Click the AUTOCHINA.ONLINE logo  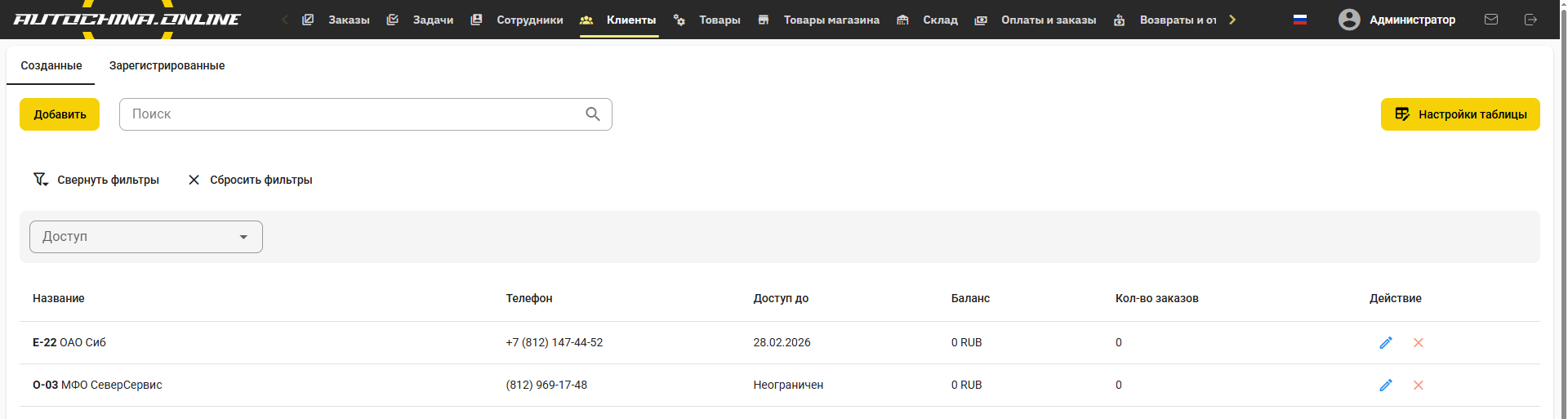127,19
